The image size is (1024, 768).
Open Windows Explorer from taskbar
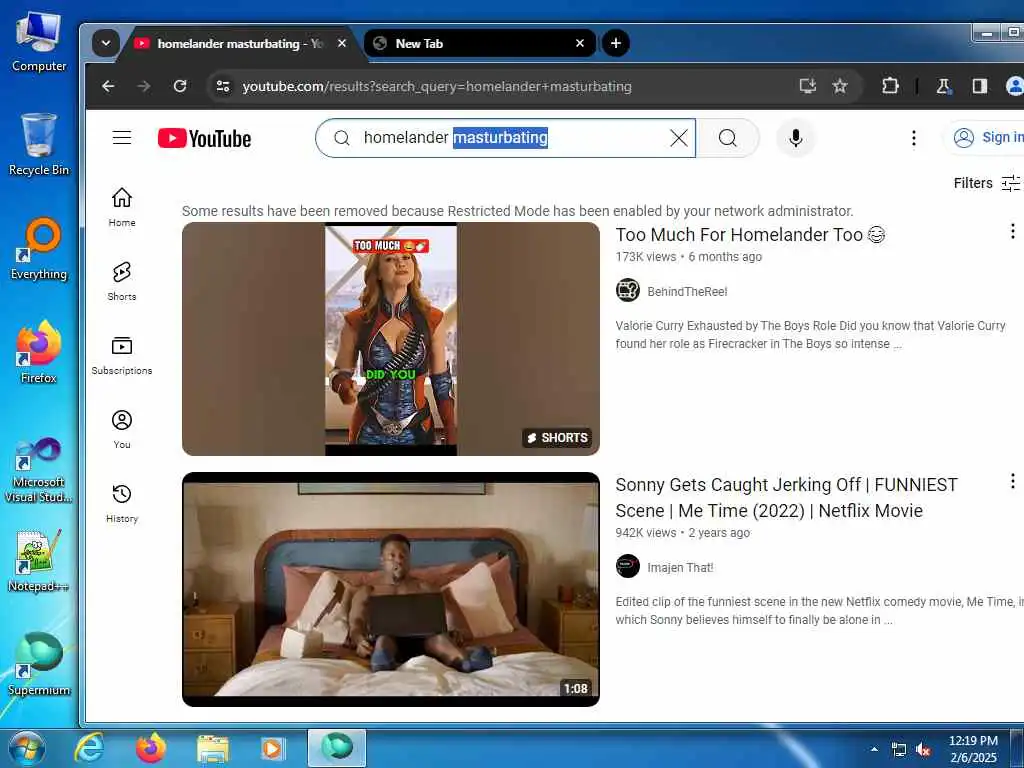[212, 749]
